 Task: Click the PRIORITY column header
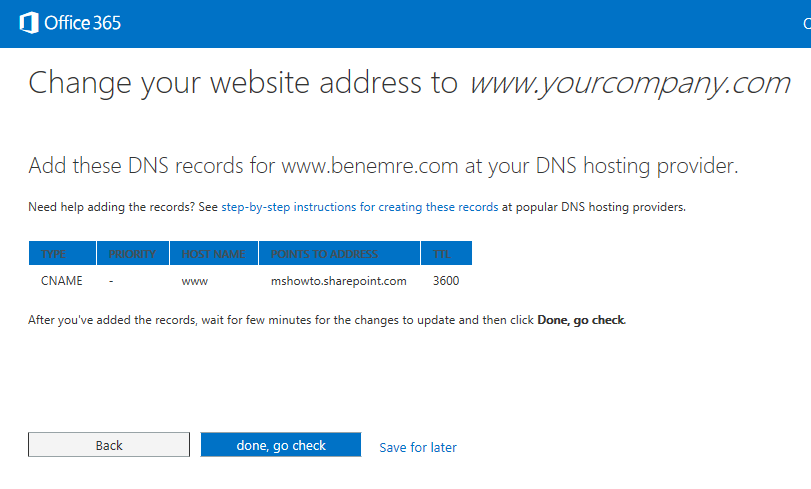pyautogui.click(x=133, y=254)
